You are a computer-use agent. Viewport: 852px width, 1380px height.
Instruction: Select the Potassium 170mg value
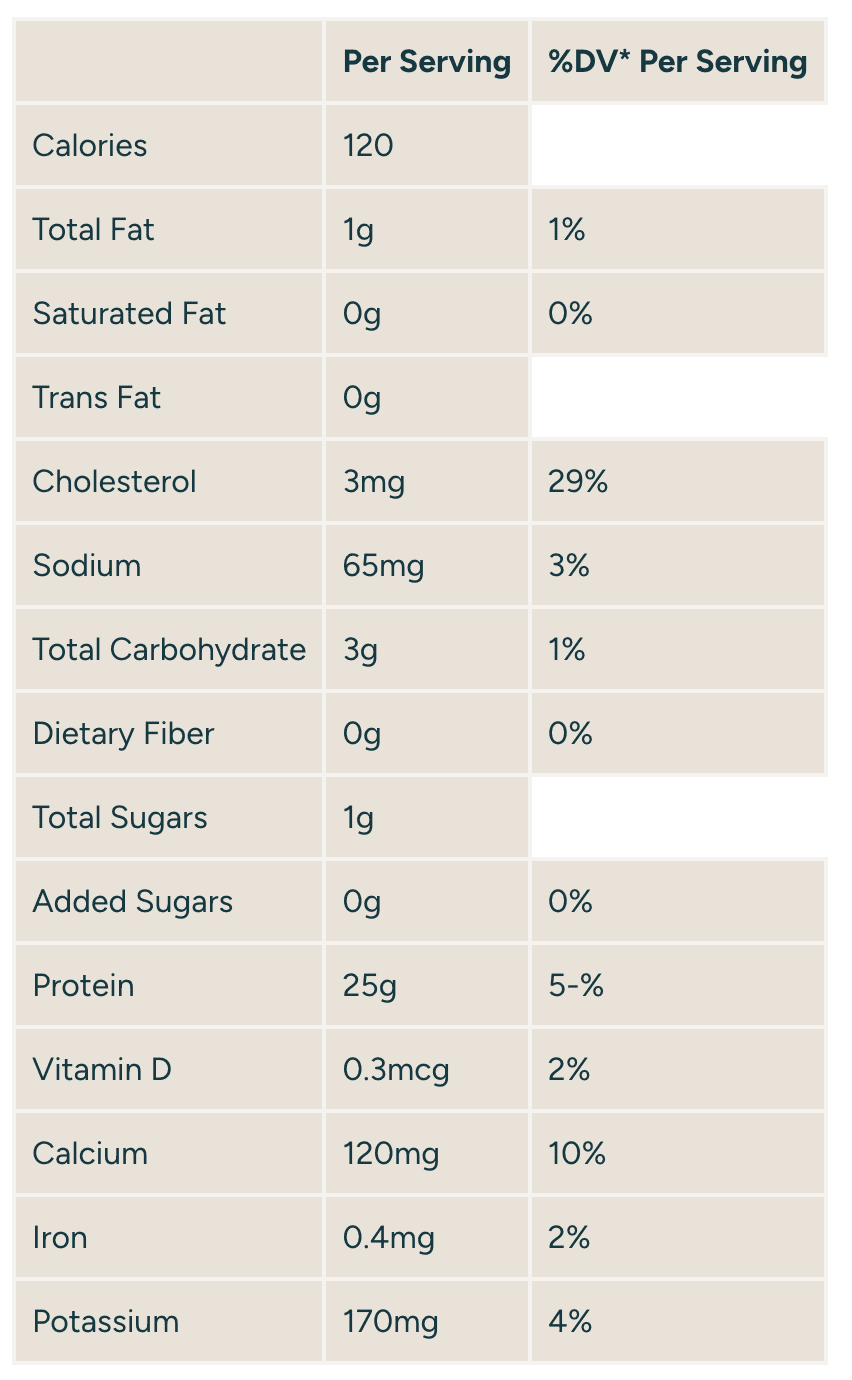pos(391,1322)
